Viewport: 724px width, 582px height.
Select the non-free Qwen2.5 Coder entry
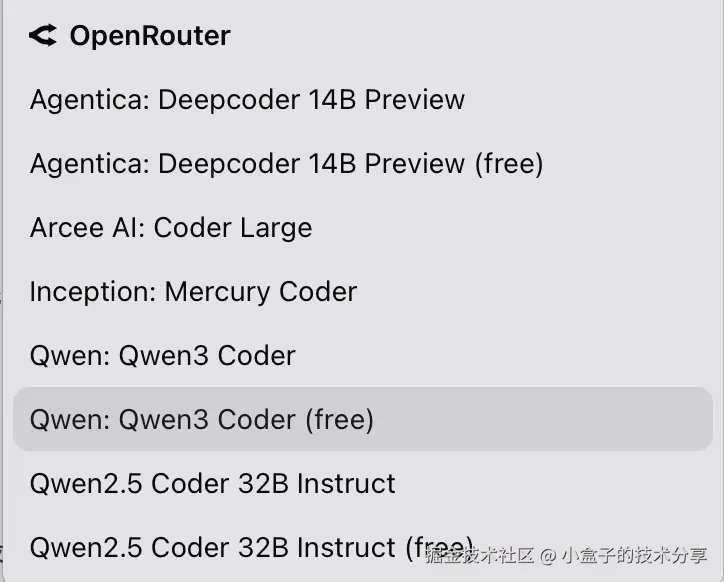point(213,484)
